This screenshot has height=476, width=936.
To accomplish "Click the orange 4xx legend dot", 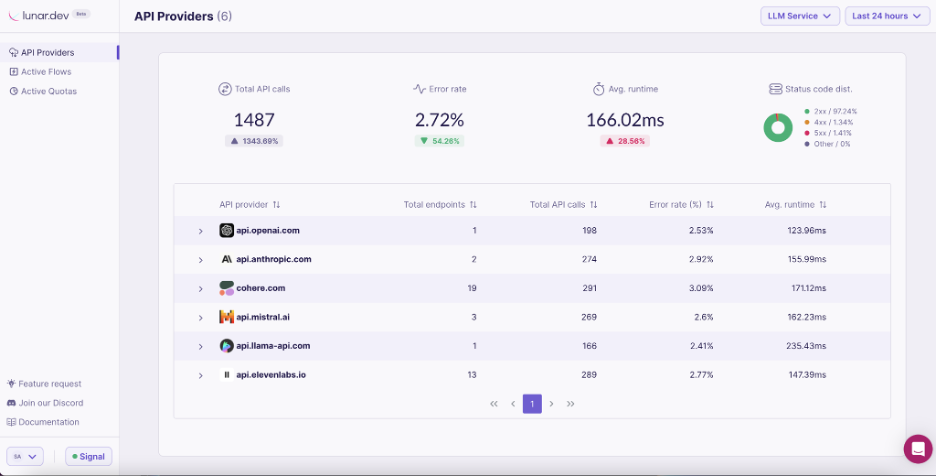I will (807, 122).
